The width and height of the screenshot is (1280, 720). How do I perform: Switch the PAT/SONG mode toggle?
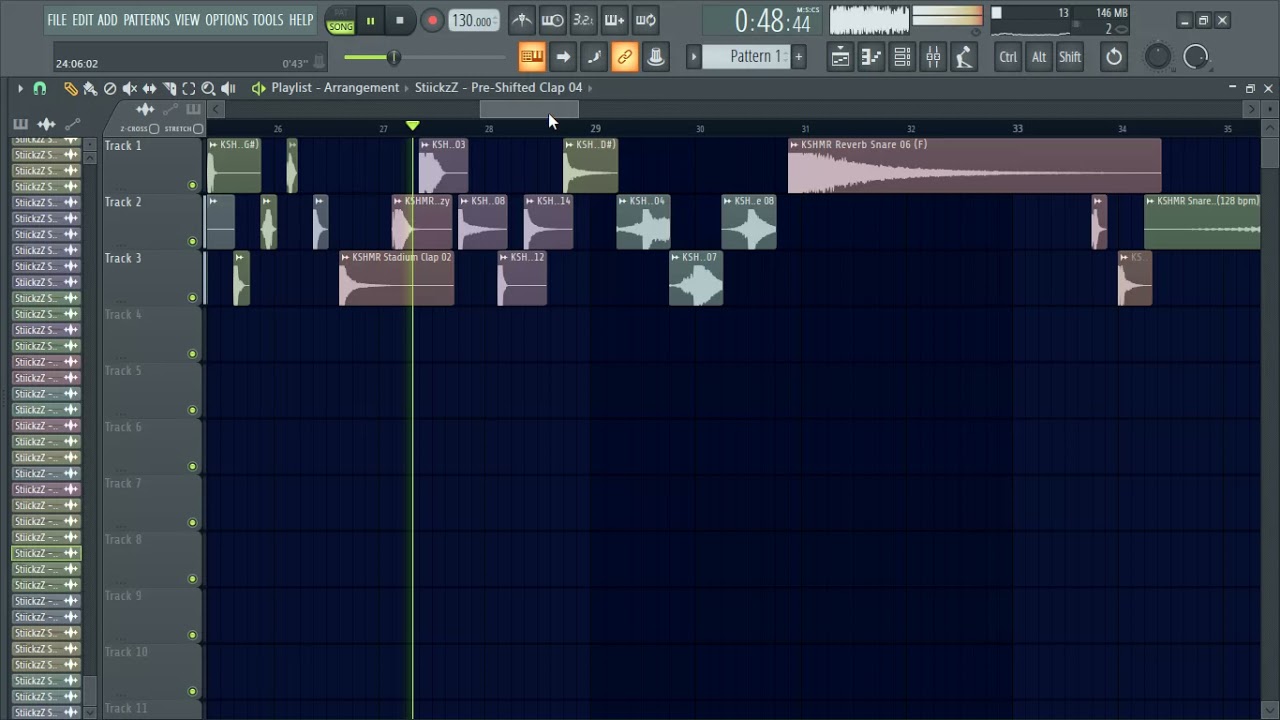point(340,21)
